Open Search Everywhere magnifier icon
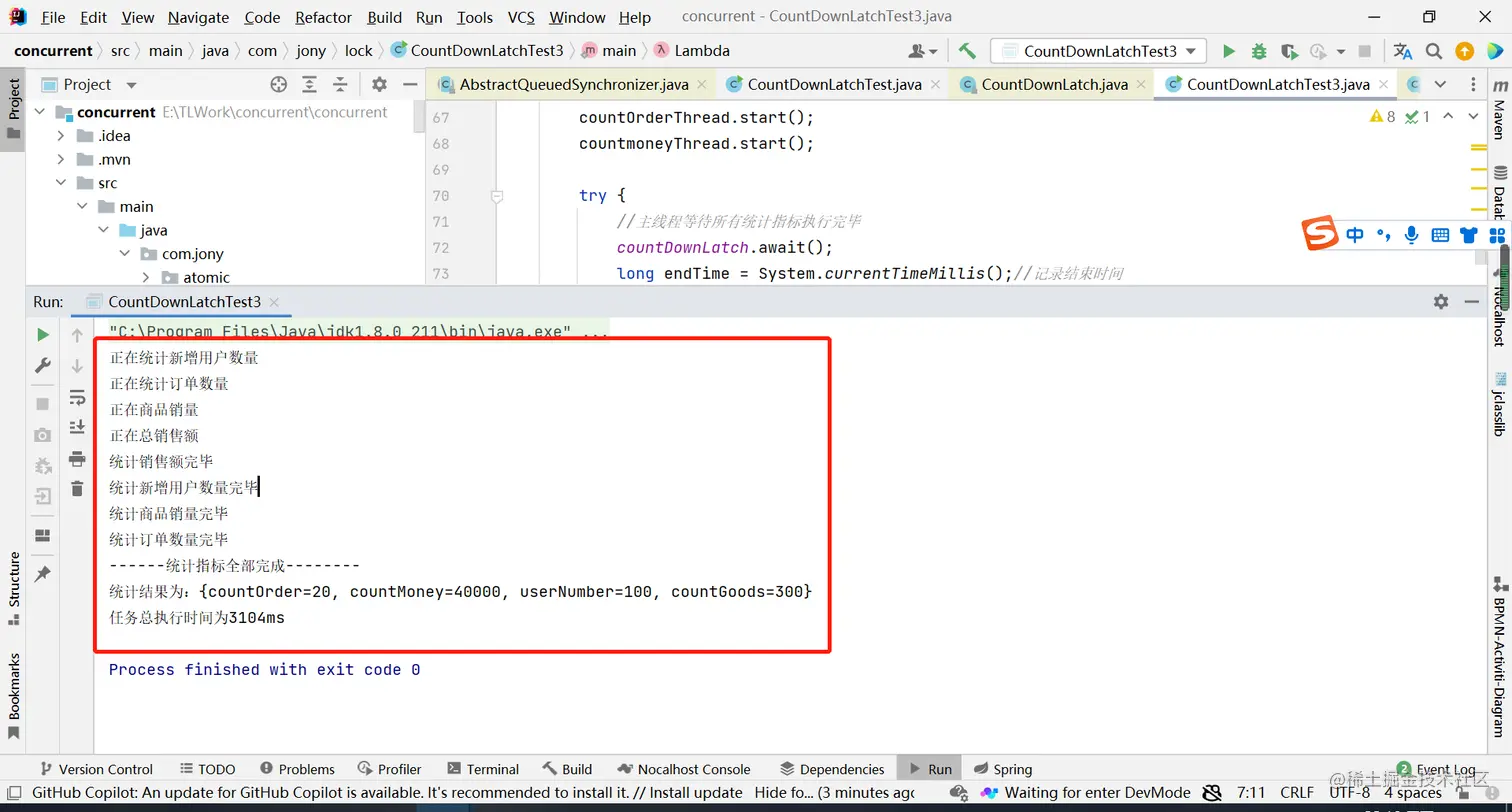Screen dimensions: 1512x812 coord(1434,51)
